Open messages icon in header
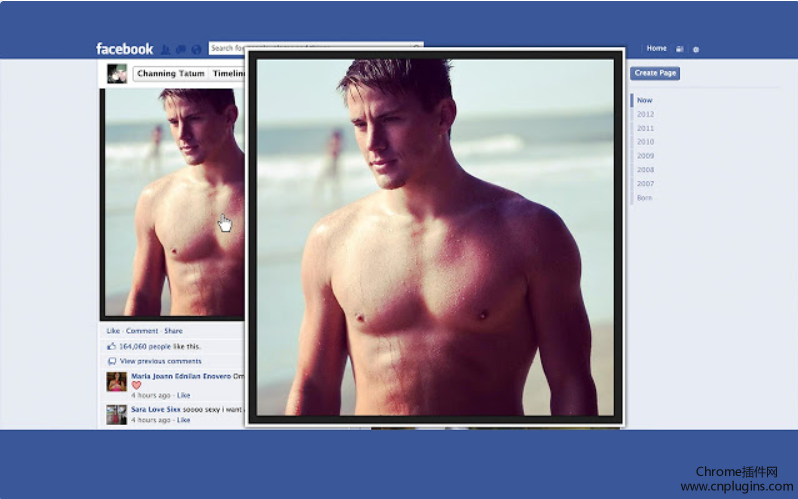Viewport: 798px width, 499px height. click(181, 49)
